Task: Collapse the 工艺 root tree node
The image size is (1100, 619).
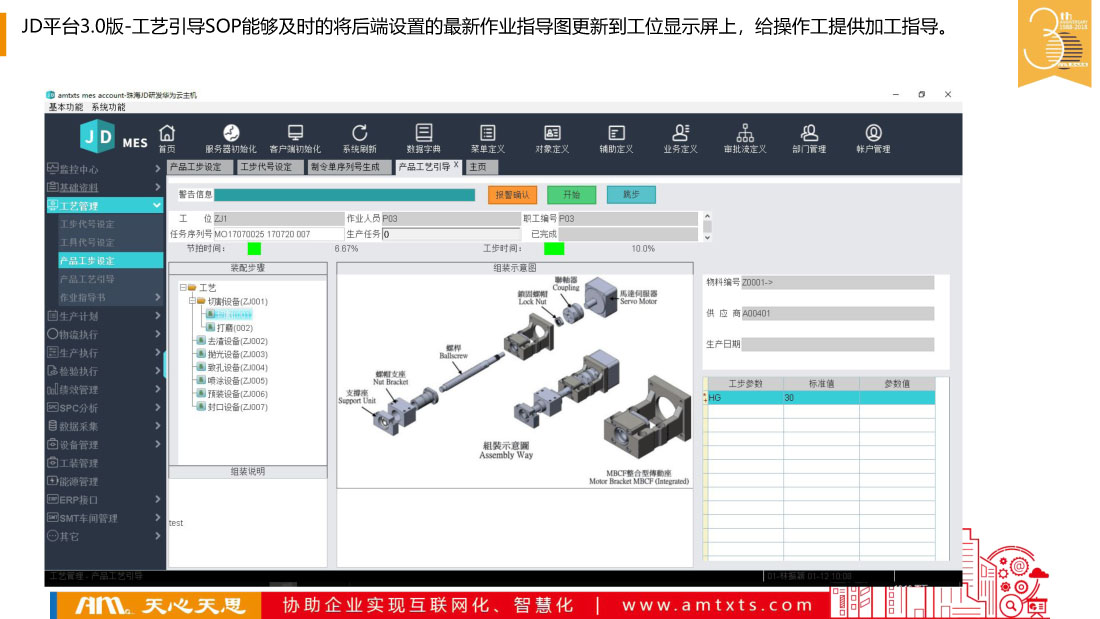Action: (181, 288)
